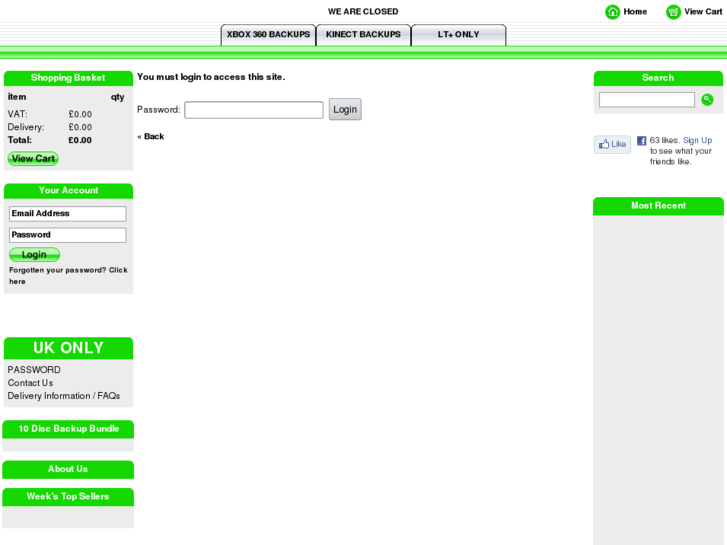This screenshot has height=545, width=727.
Task: Click the About Us header
Action: point(68,469)
